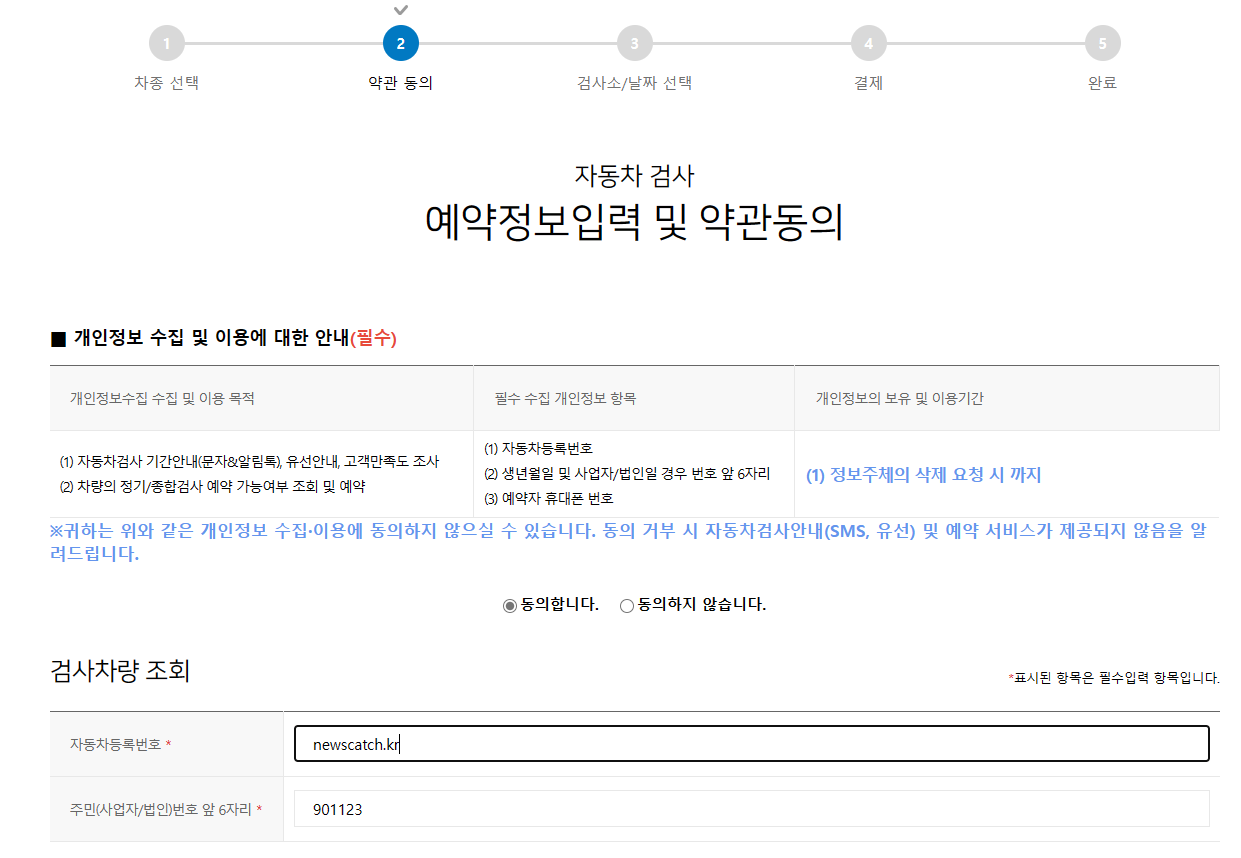Click the 결제 step label

pos(869,83)
